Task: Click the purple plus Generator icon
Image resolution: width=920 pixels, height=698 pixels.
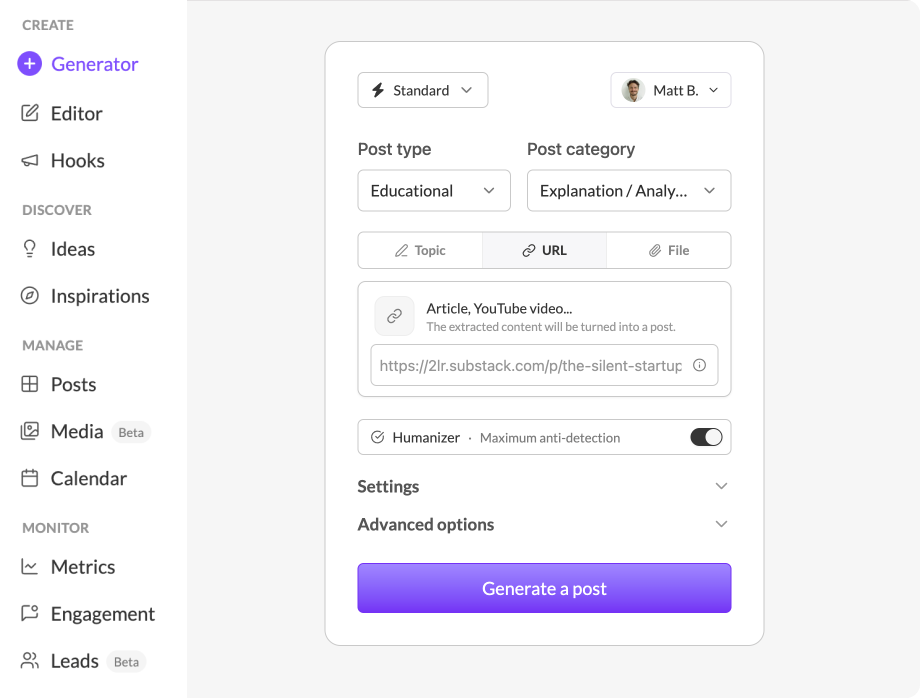Action: click(x=29, y=64)
